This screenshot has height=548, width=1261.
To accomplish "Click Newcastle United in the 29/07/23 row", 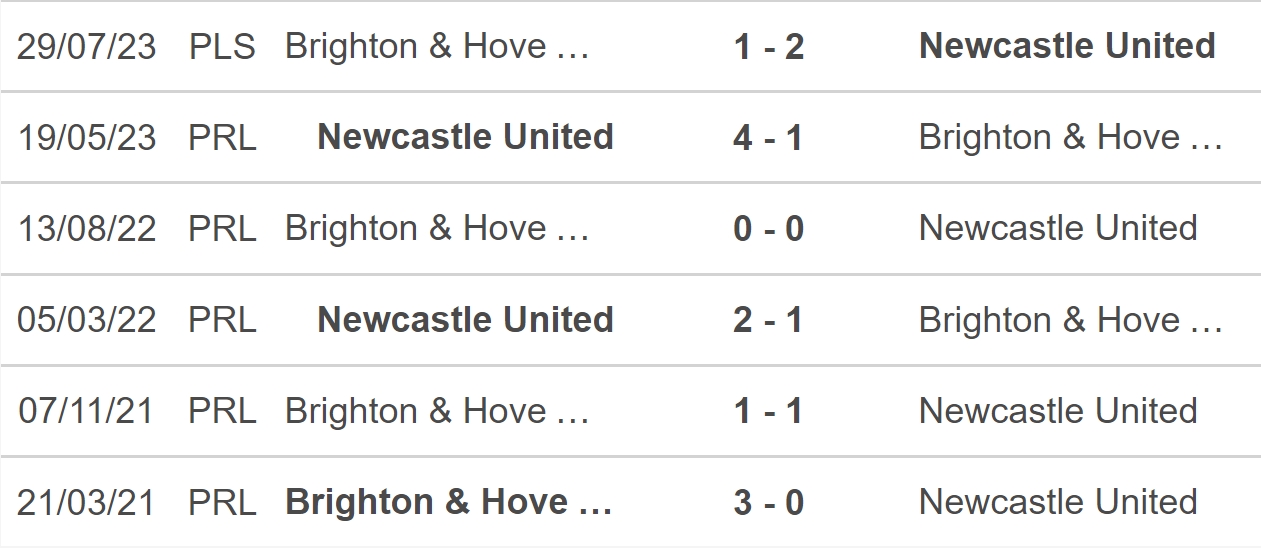I will click(x=1067, y=46).
